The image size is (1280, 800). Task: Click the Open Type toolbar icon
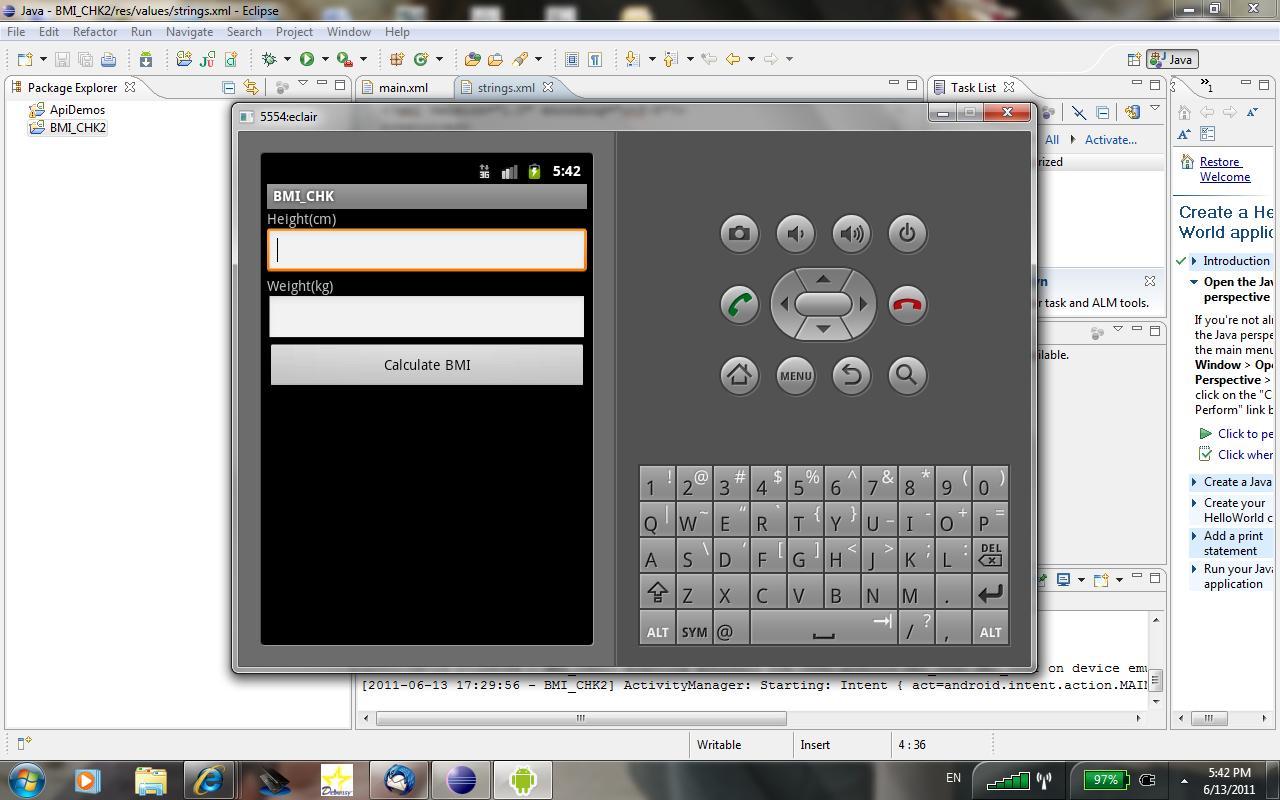coord(472,59)
